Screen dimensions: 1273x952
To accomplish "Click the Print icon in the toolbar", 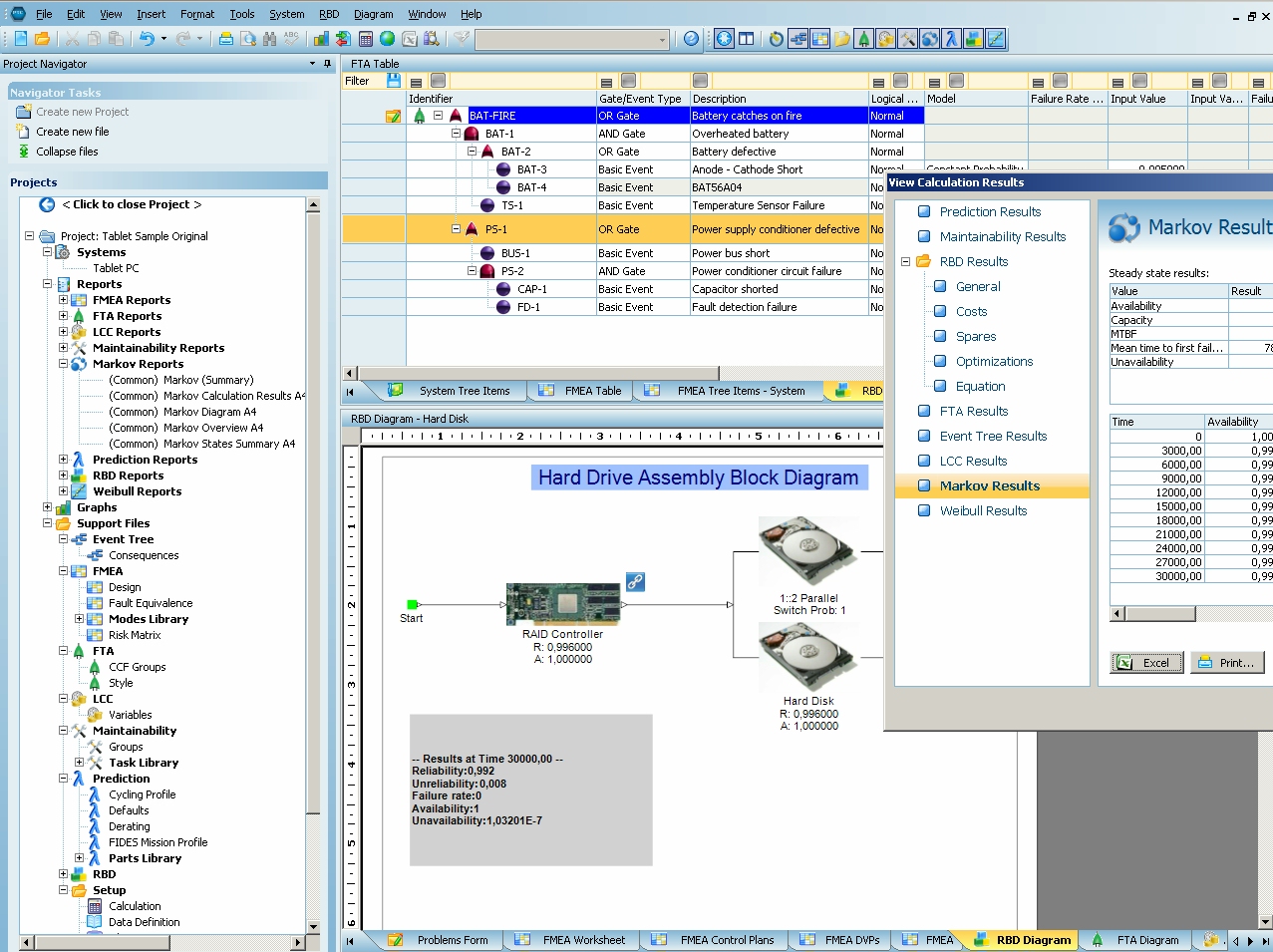I will coord(226,39).
